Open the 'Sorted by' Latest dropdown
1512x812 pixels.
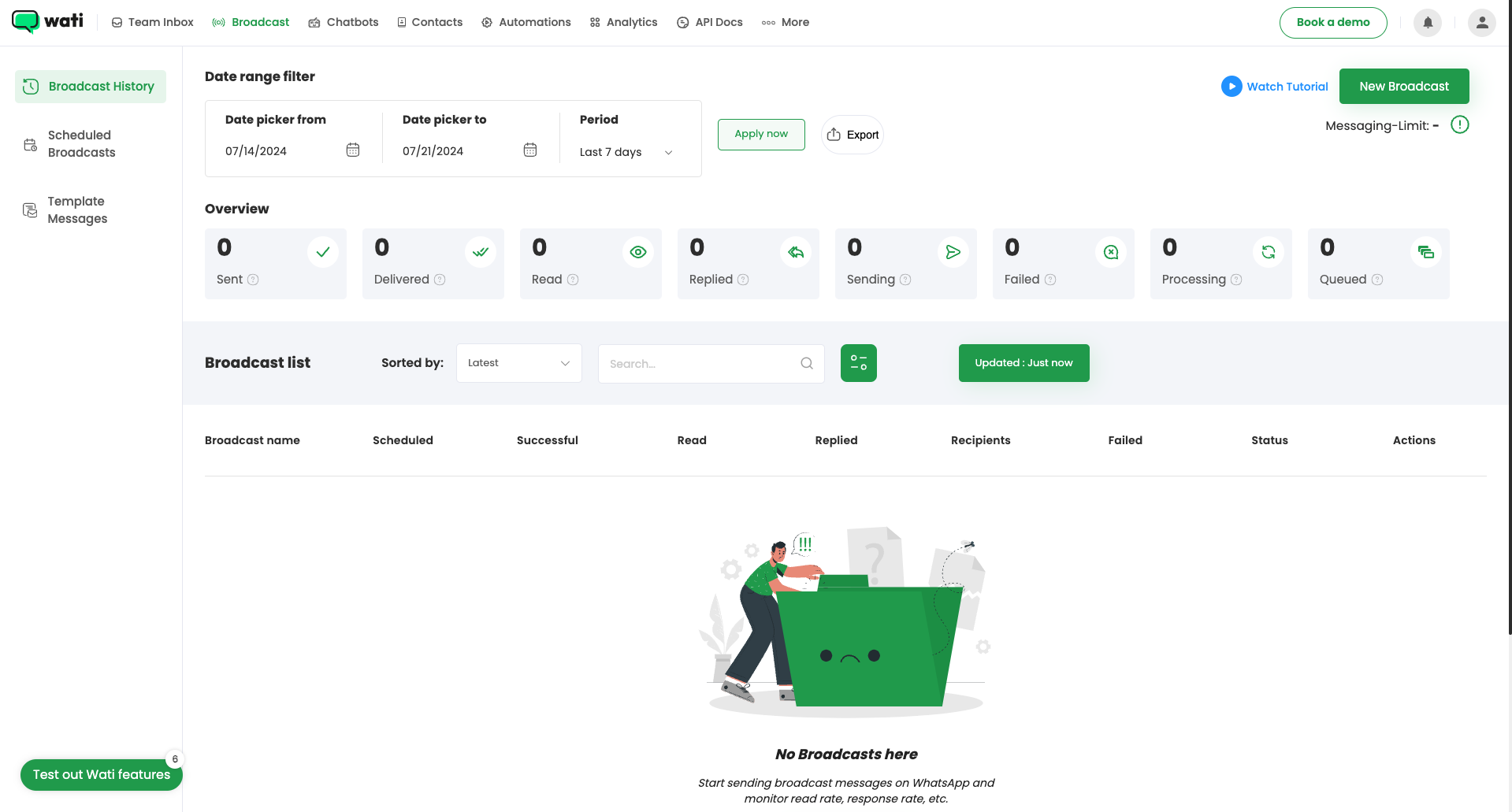[518, 363]
